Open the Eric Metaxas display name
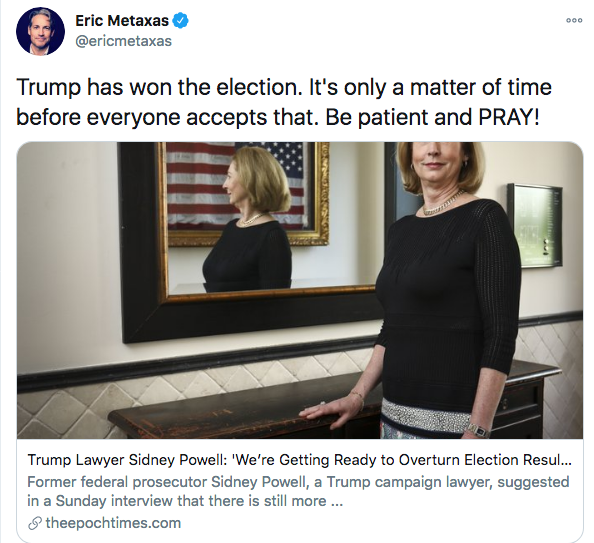This screenshot has height=543, width=594. (122, 20)
